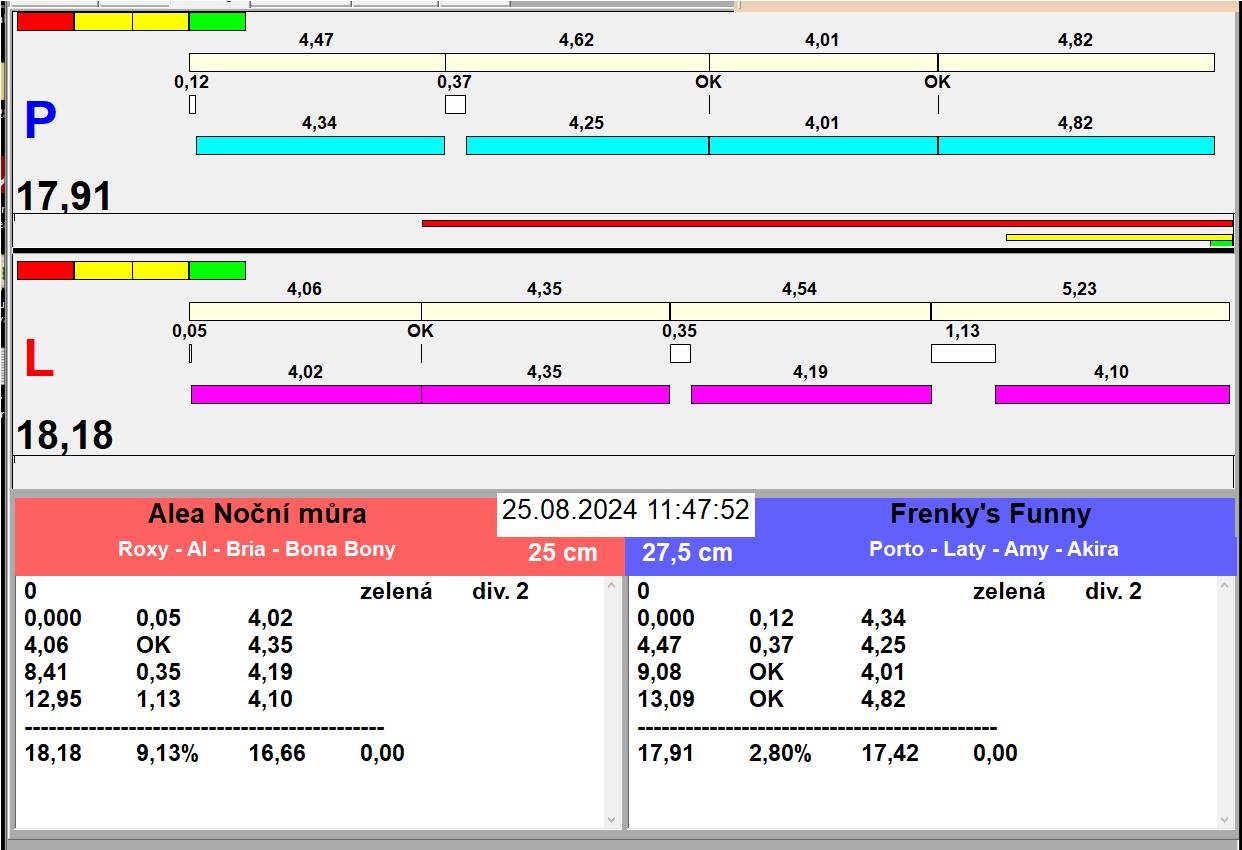The height and width of the screenshot is (850, 1242).
Task: Click the right results panel scroll-down arrow
Action: 1225,819
